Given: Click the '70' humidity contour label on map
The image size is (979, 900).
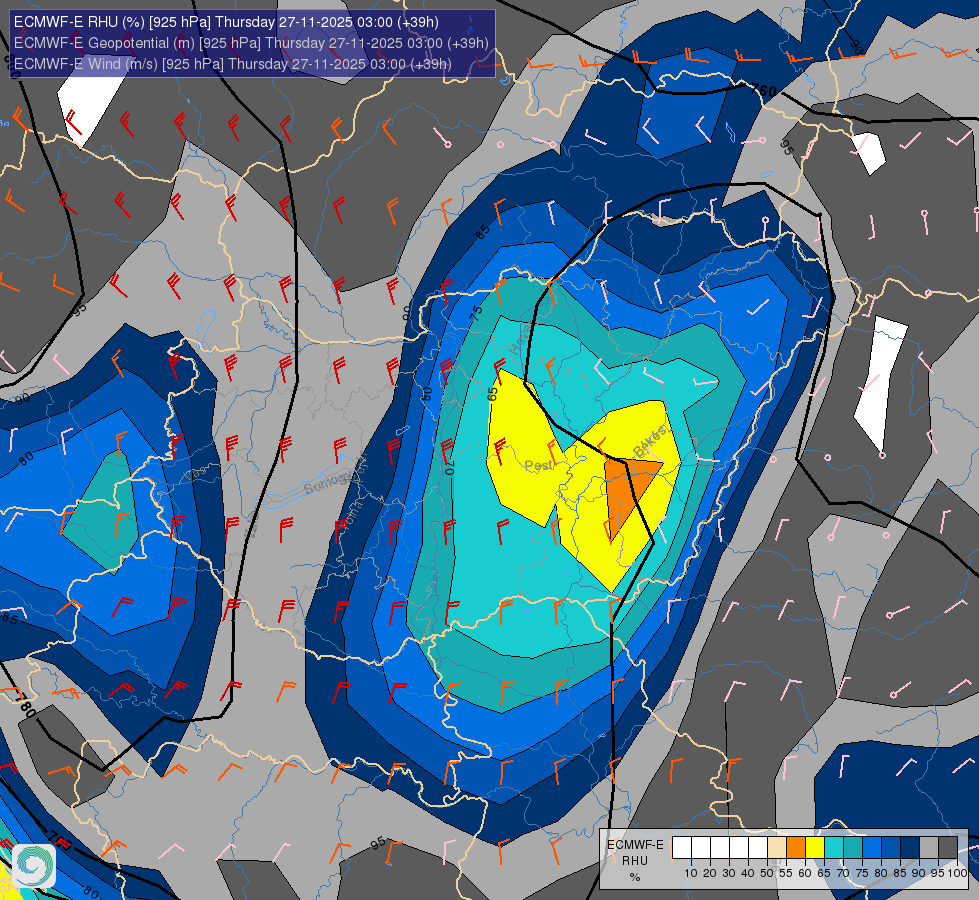Looking at the screenshot, I should (450, 467).
